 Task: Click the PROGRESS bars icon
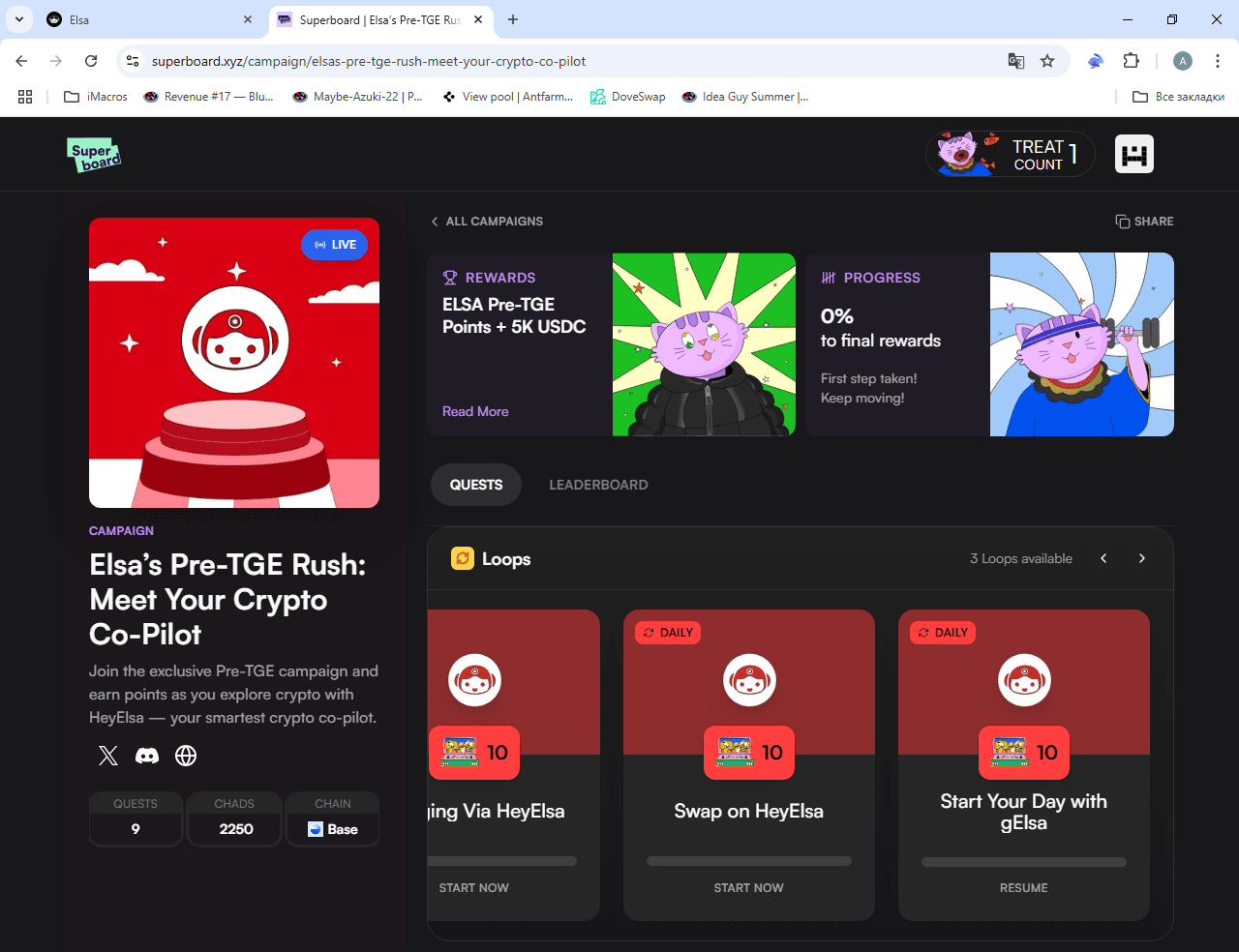click(x=829, y=278)
